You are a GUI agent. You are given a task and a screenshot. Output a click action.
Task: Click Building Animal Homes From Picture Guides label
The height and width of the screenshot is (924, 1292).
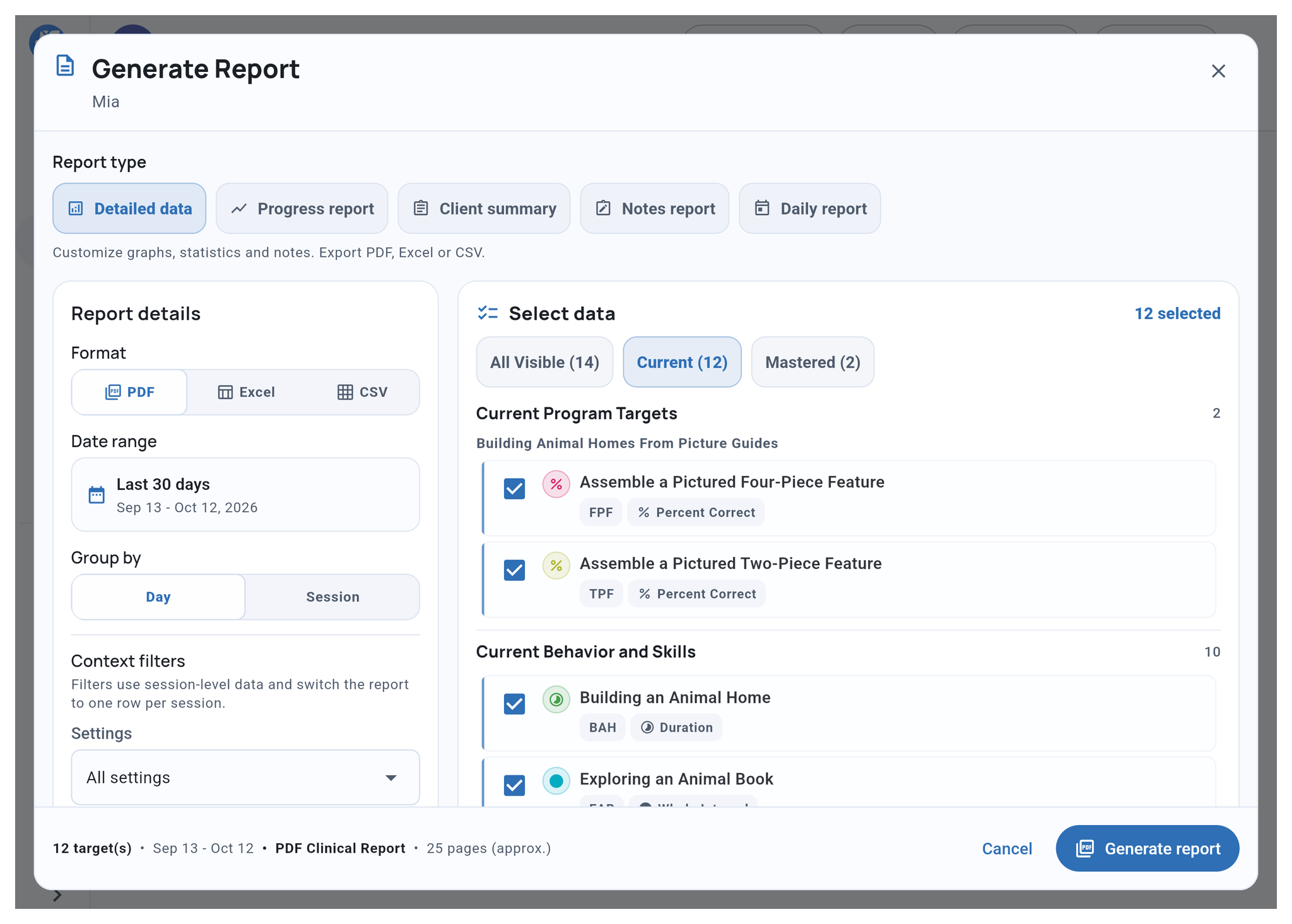pos(627,443)
